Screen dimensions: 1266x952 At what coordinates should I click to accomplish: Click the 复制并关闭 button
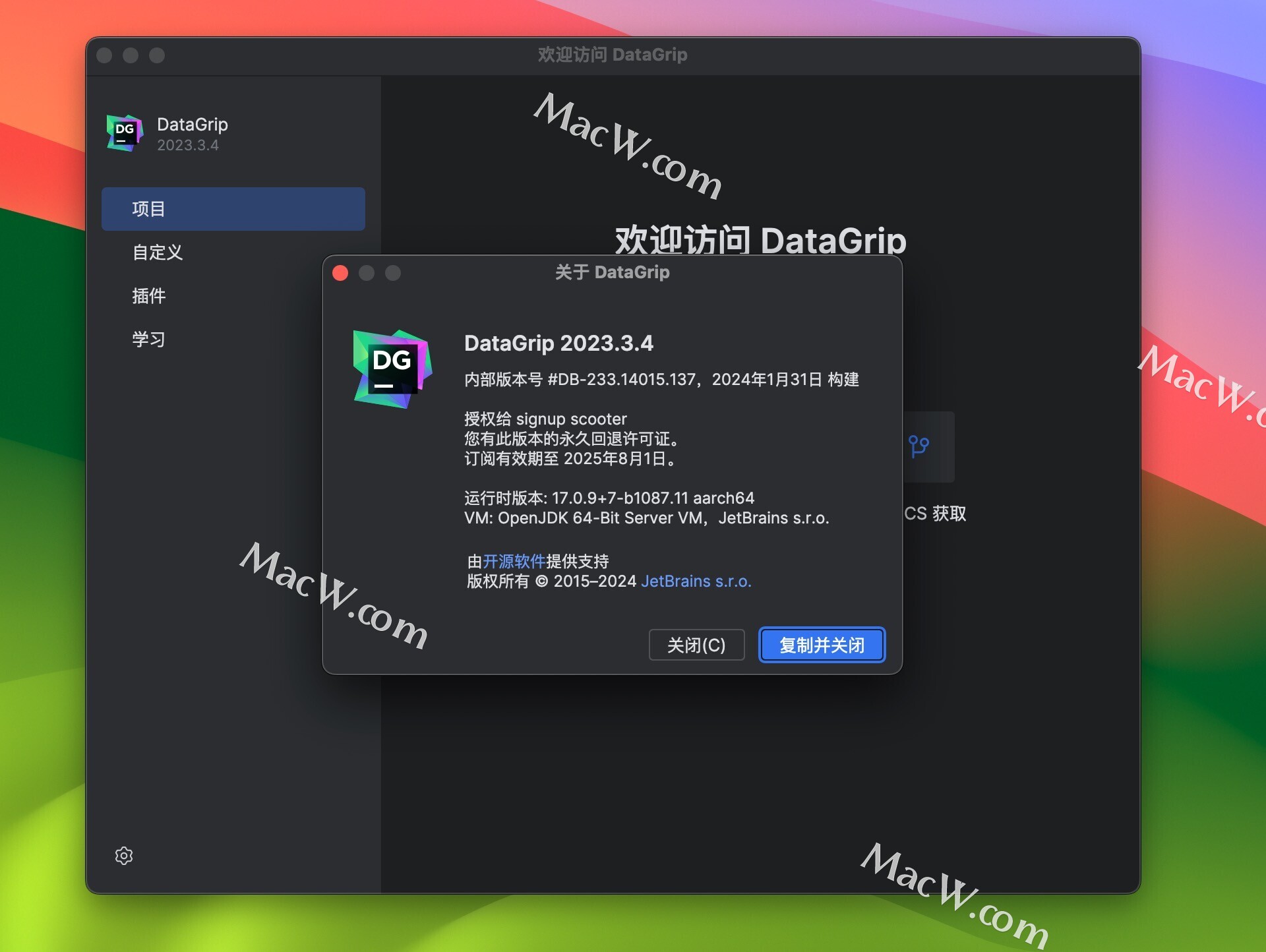[822, 645]
